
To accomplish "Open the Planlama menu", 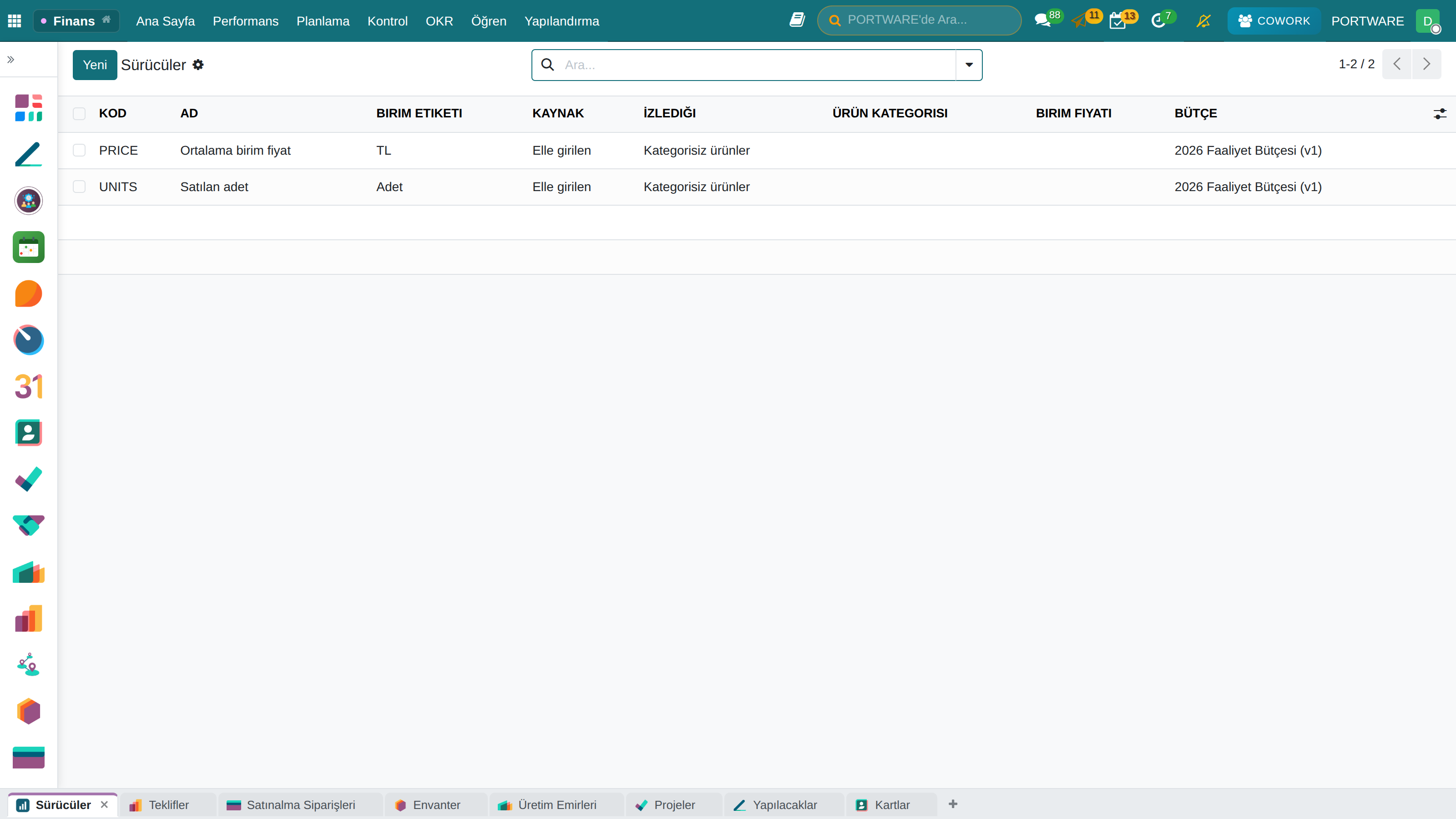I will (323, 21).
